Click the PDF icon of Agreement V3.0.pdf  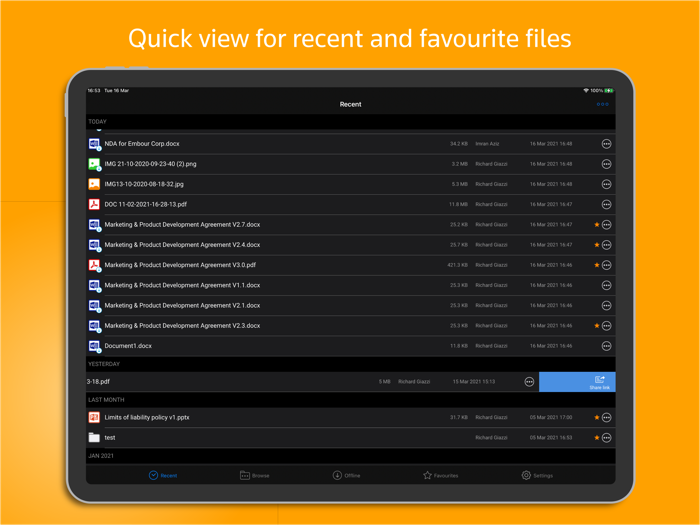[x=94, y=265]
